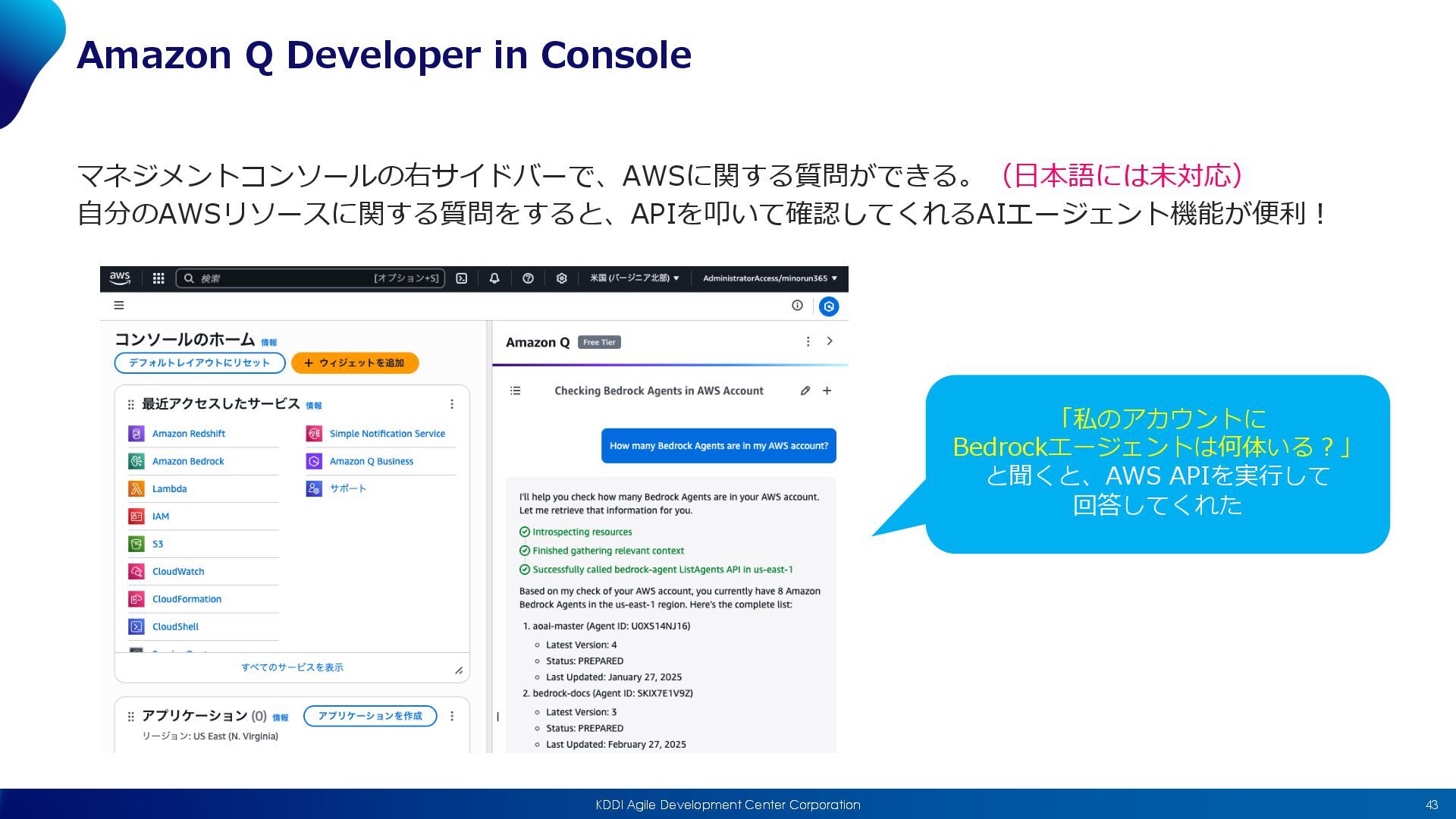The width and height of the screenshot is (1456, 819).
Task: Open Amazon Q Business link
Action: (x=372, y=461)
